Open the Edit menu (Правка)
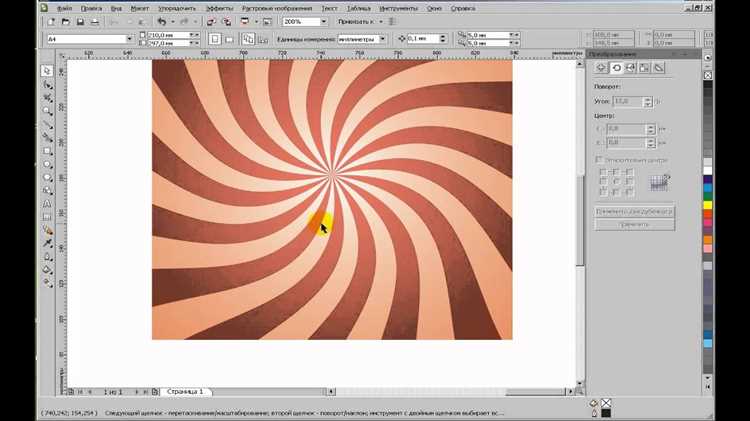 [x=91, y=8]
